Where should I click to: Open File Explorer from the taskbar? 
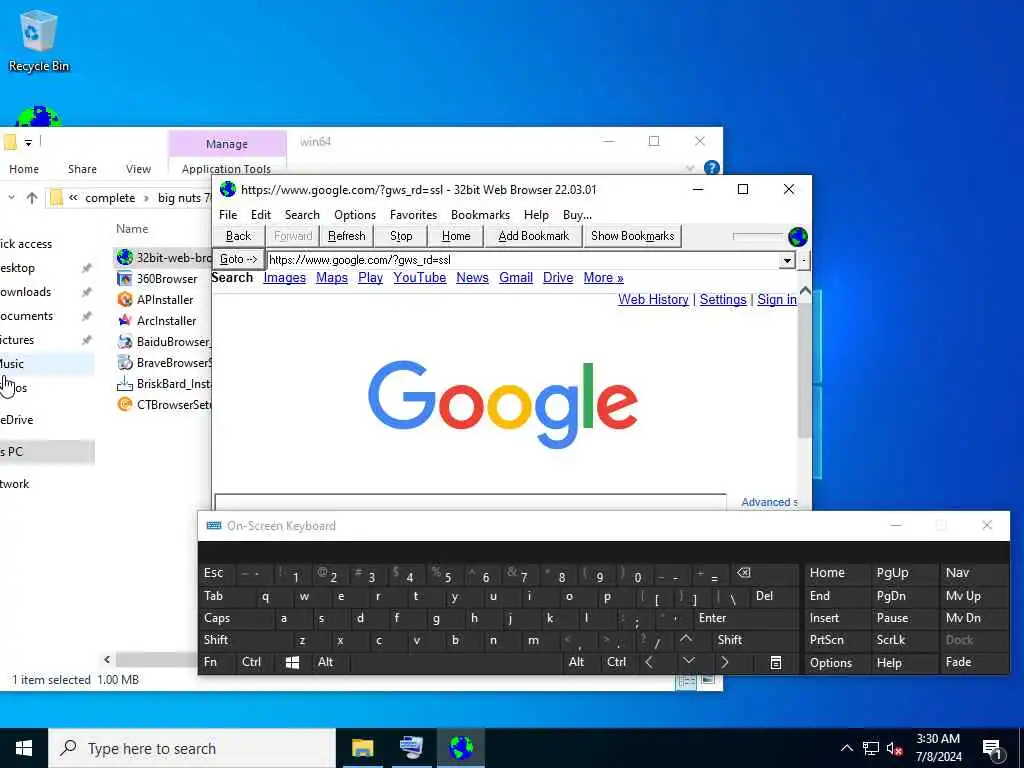tap(362, 748)
